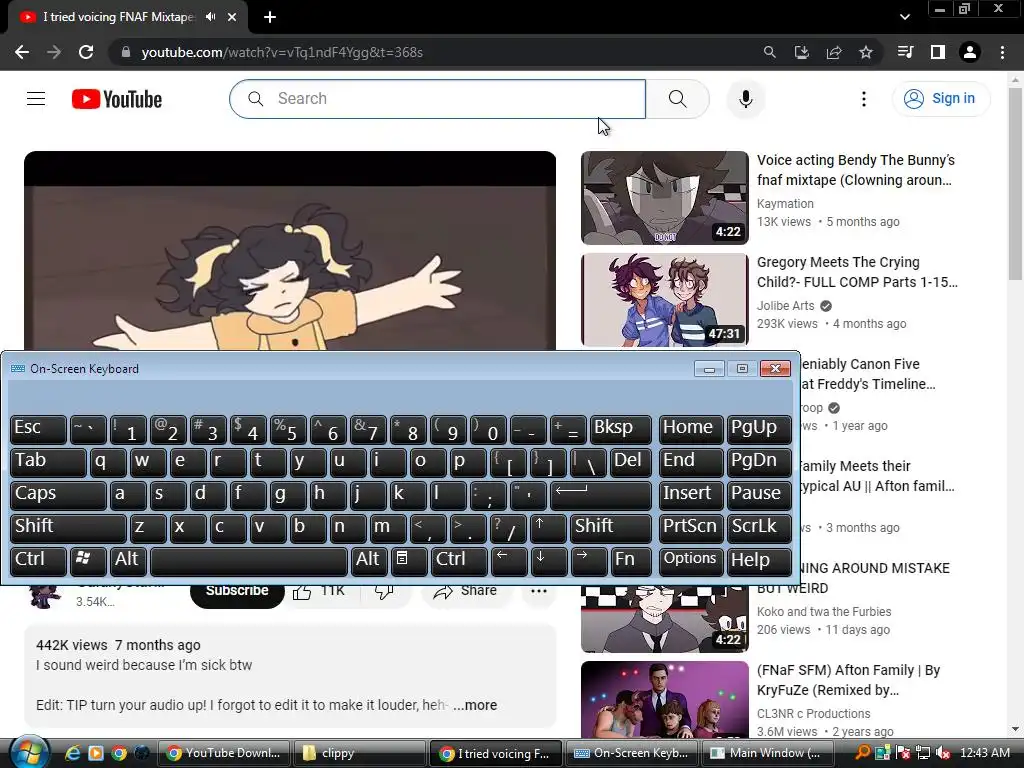
Task: Open YouTube settings three-dot menu
Action: point(864,99)
